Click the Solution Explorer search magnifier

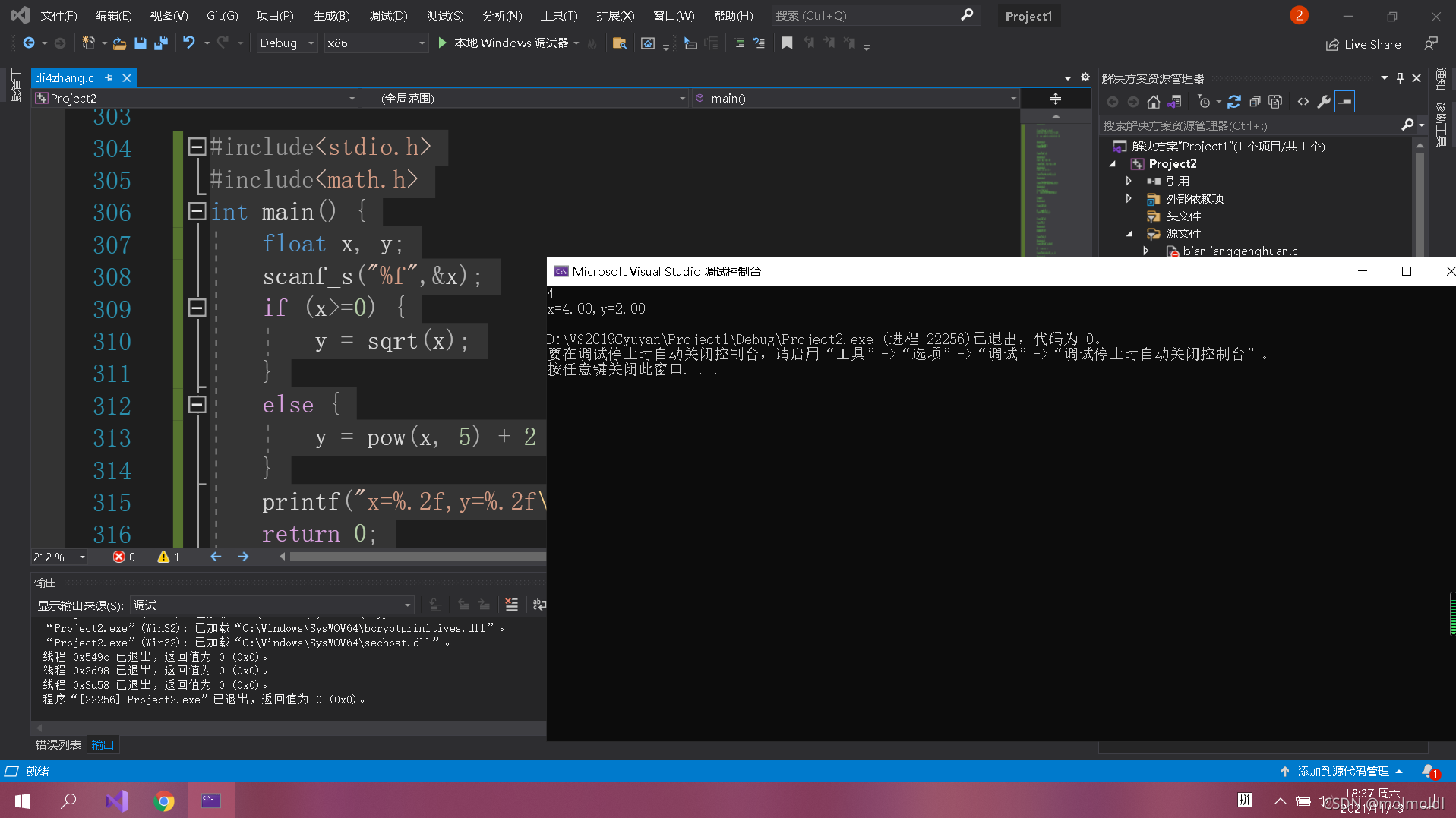click(1407, 125)
